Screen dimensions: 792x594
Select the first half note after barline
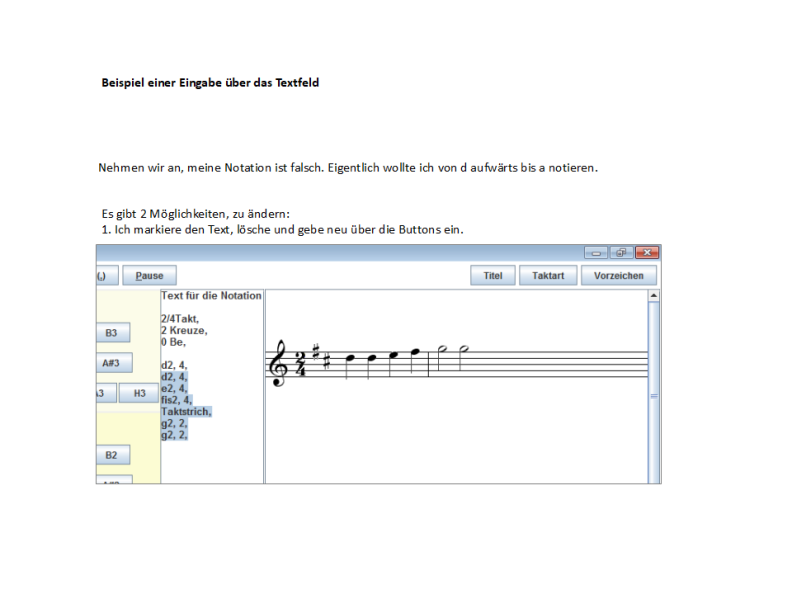click(x=441, y=350)
